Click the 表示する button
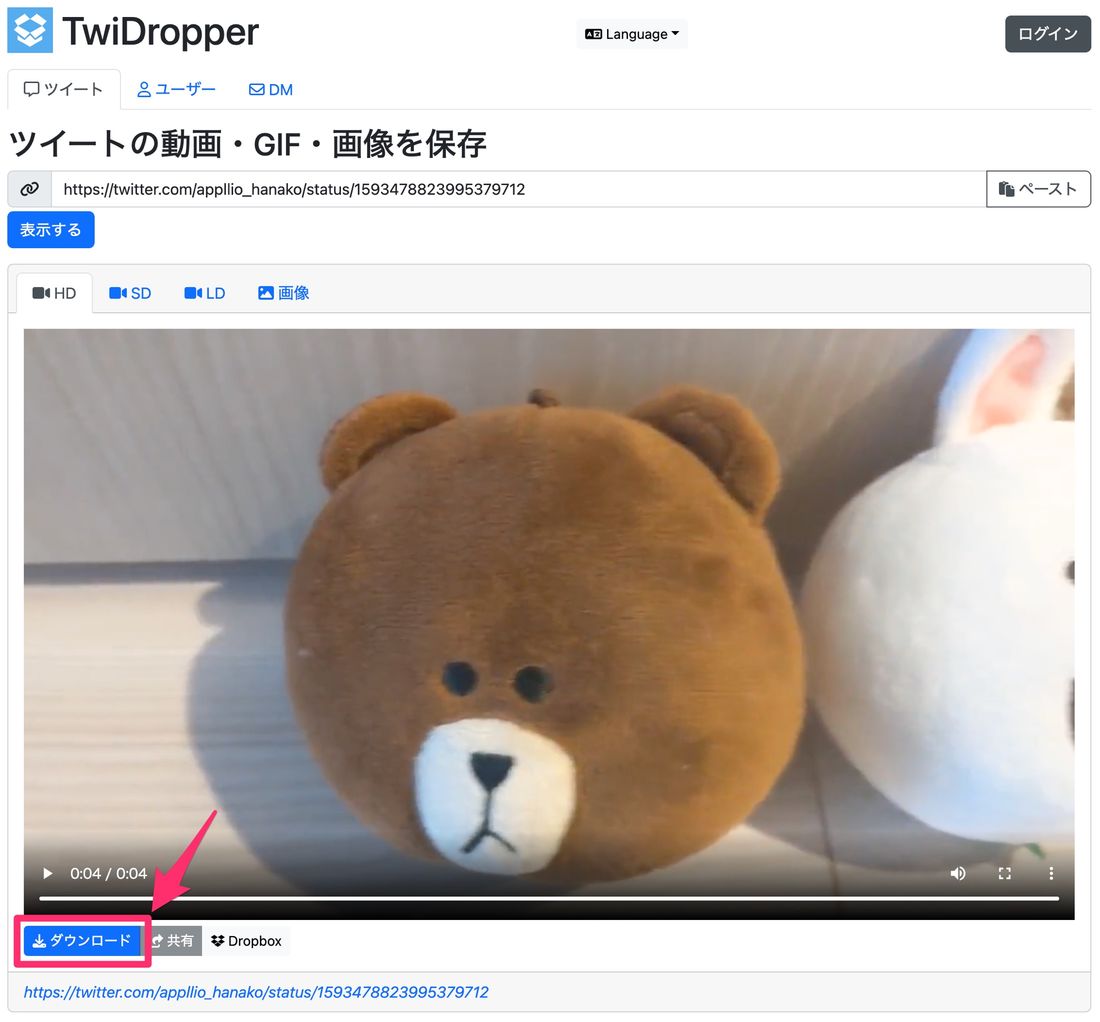Screen dimensions: 1100x1022 coord(51,229)
